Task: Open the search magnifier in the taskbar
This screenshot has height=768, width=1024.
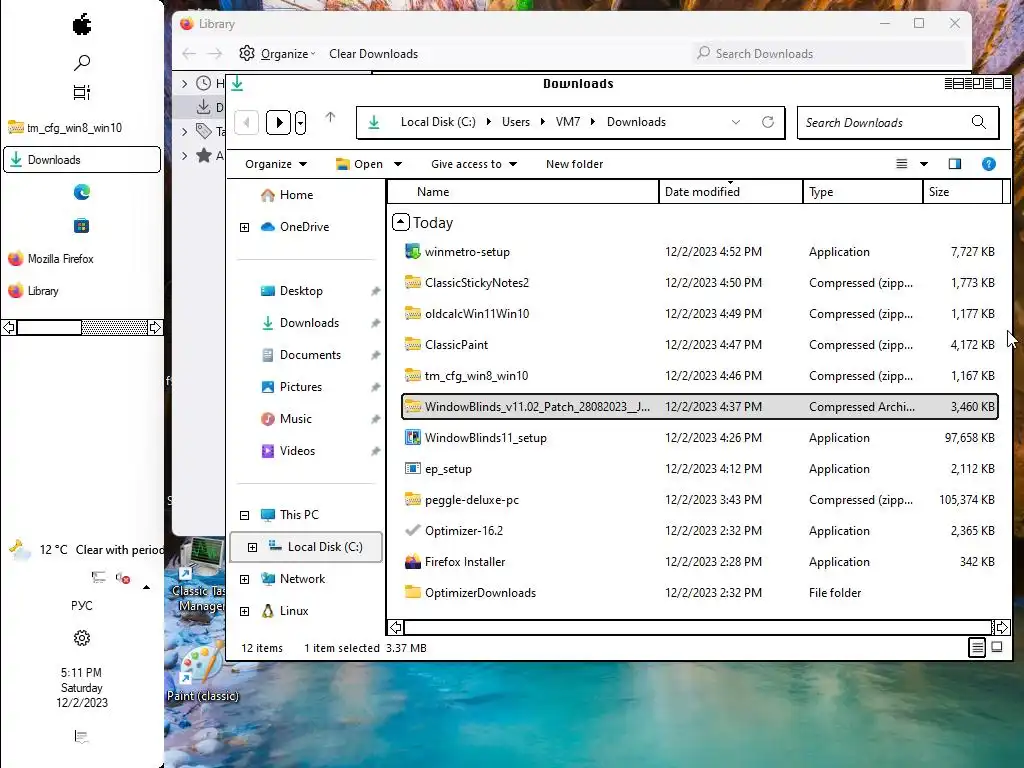Action: (82, 62)
